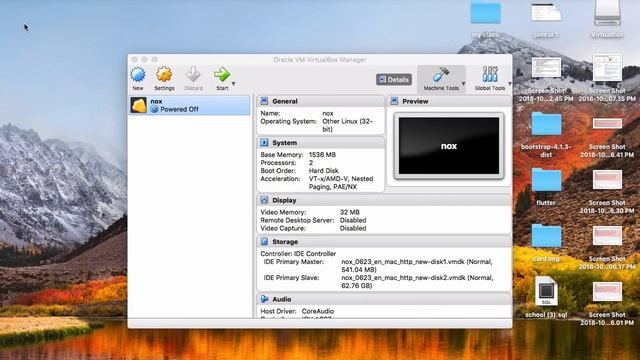640x360 pixels.
Task: Select the Screen Shot 07.35 PM desktop file
Action: 607,68
